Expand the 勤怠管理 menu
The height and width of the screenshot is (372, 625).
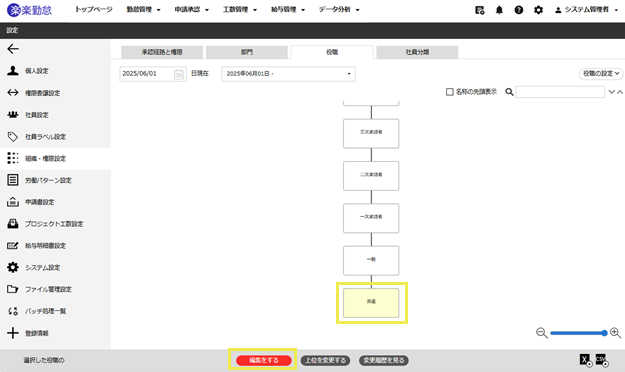point(143,10)
